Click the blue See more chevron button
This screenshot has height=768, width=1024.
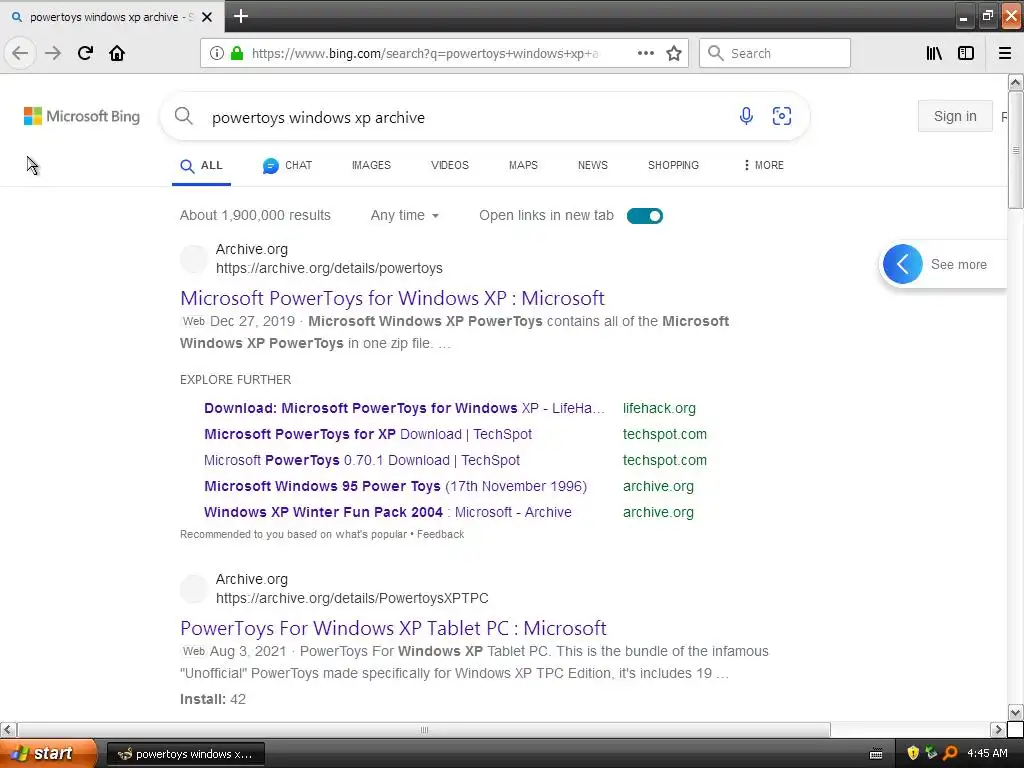tap(903, 264)
